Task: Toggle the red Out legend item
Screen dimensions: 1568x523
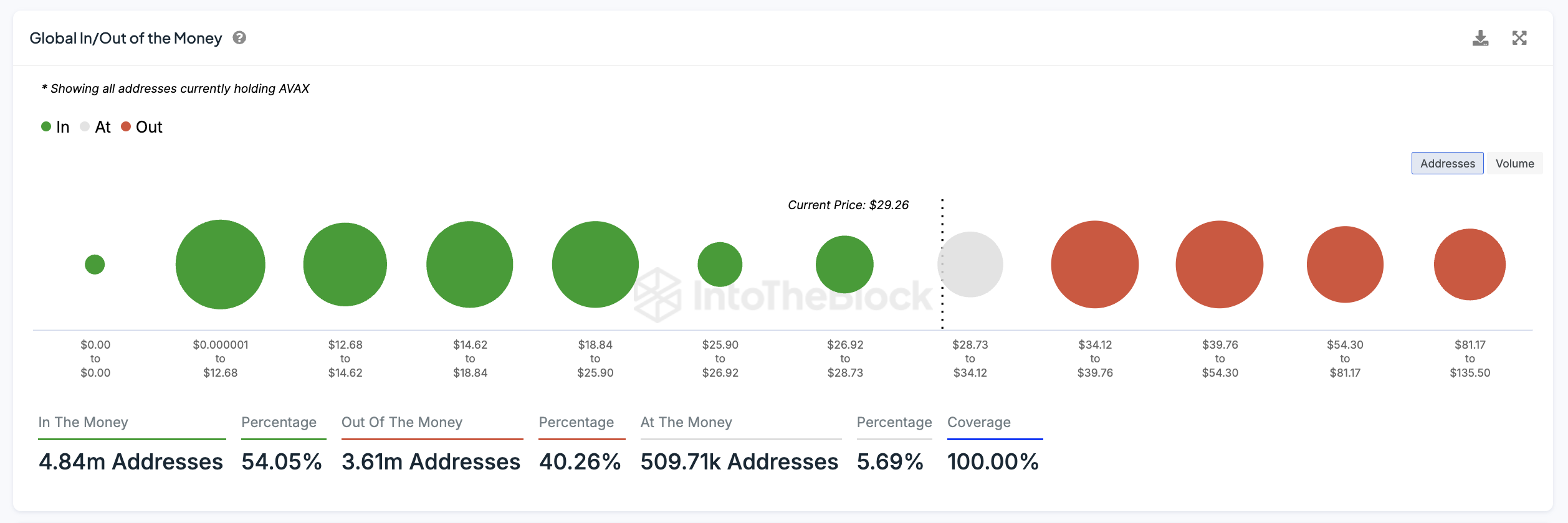Action: (x=141, y=127)
